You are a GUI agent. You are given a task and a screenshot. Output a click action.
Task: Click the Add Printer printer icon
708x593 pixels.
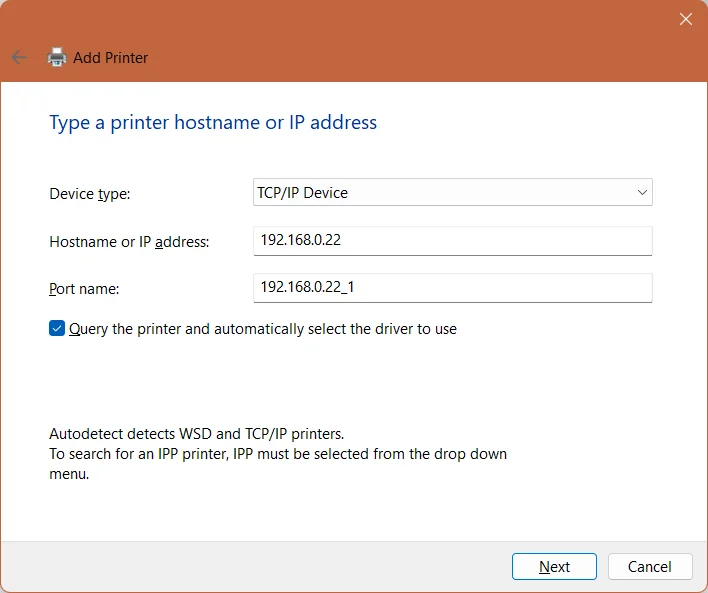coord(57,57)
